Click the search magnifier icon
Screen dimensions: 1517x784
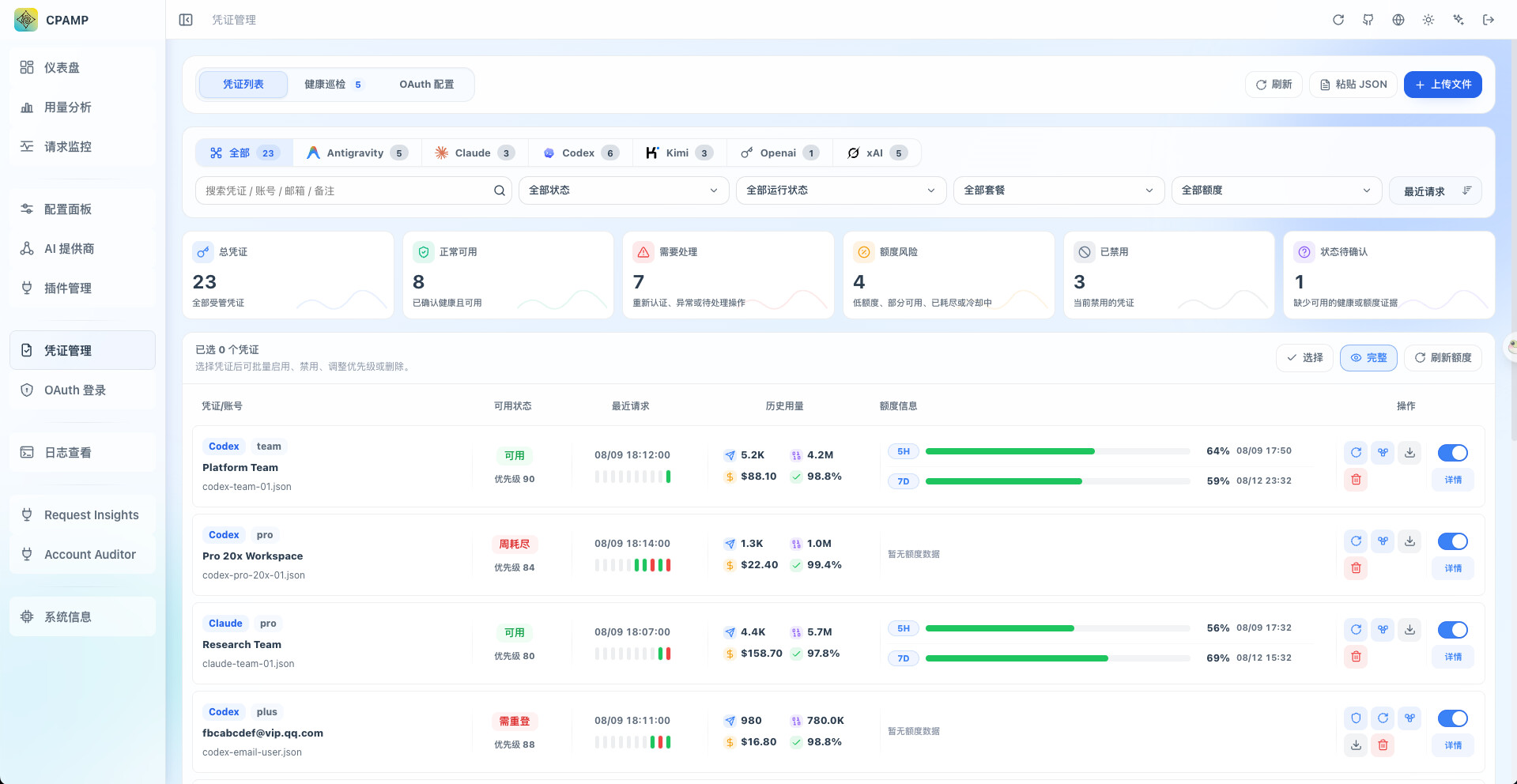[x=500, y=190]
